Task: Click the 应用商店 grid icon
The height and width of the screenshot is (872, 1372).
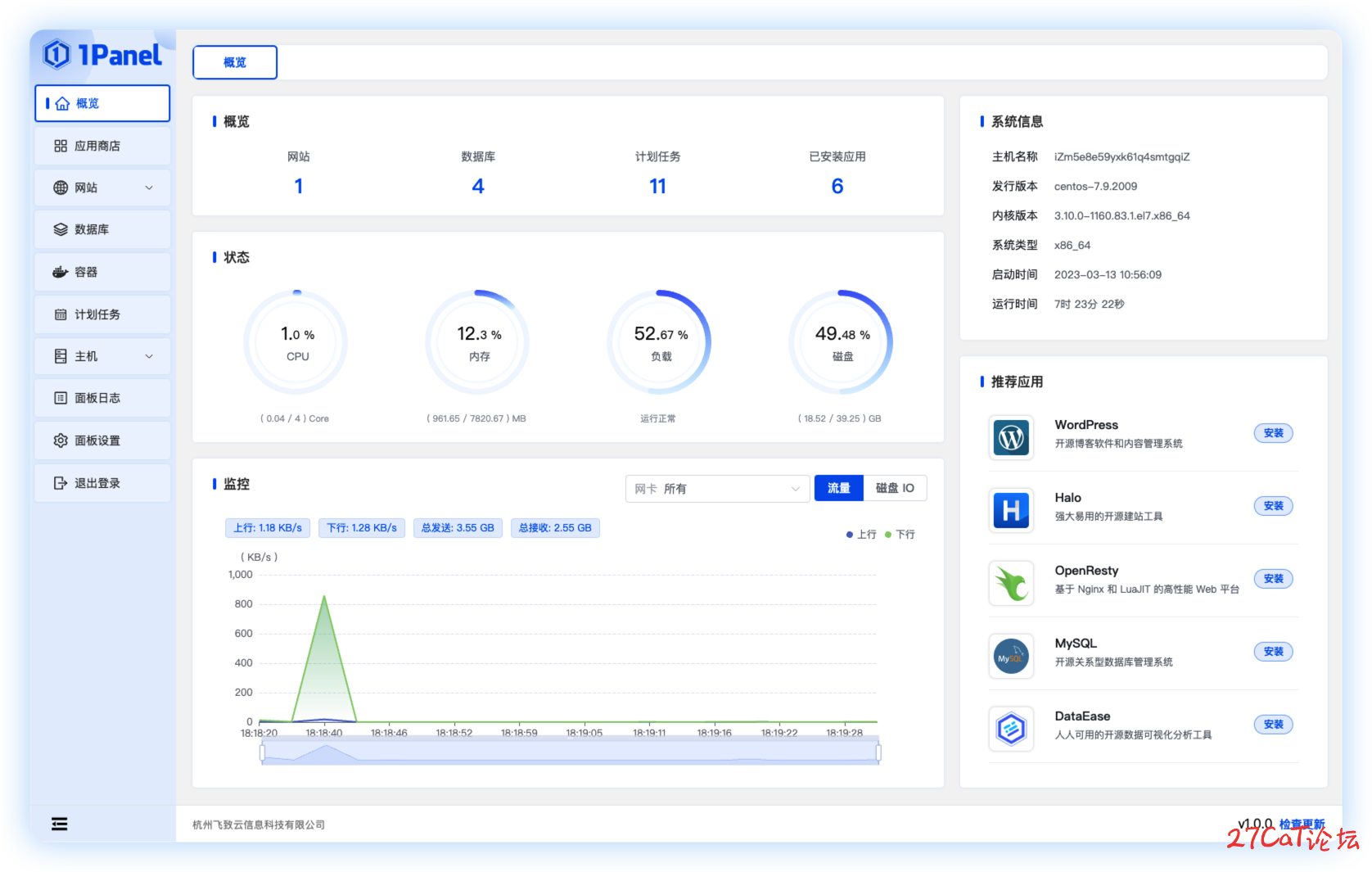Action: point(61,146)
